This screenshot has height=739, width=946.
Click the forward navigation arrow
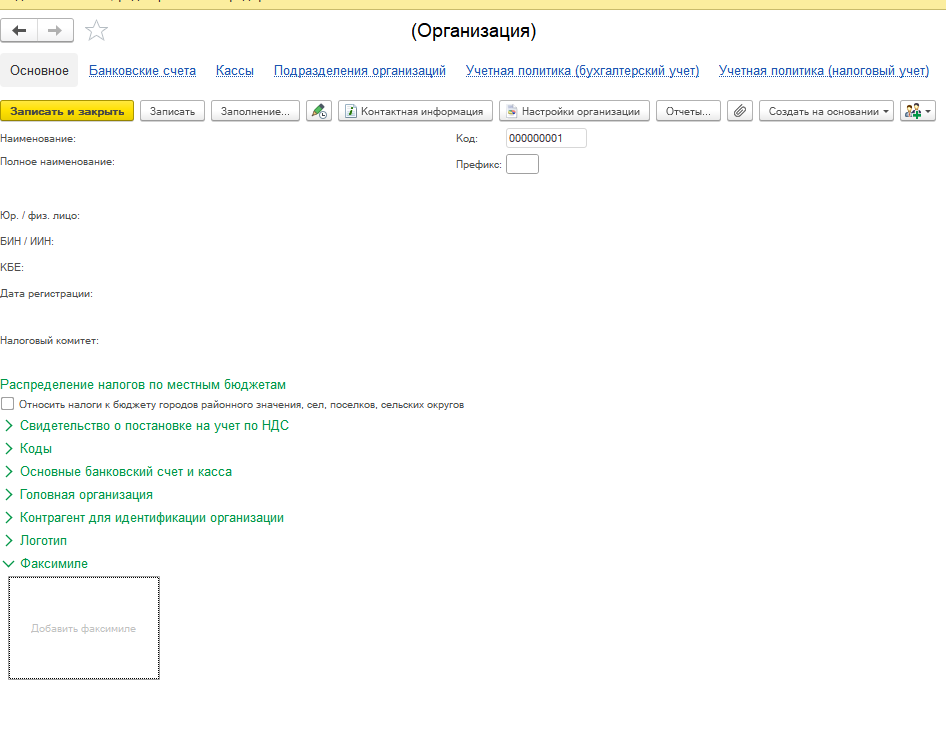click(56, 31)
